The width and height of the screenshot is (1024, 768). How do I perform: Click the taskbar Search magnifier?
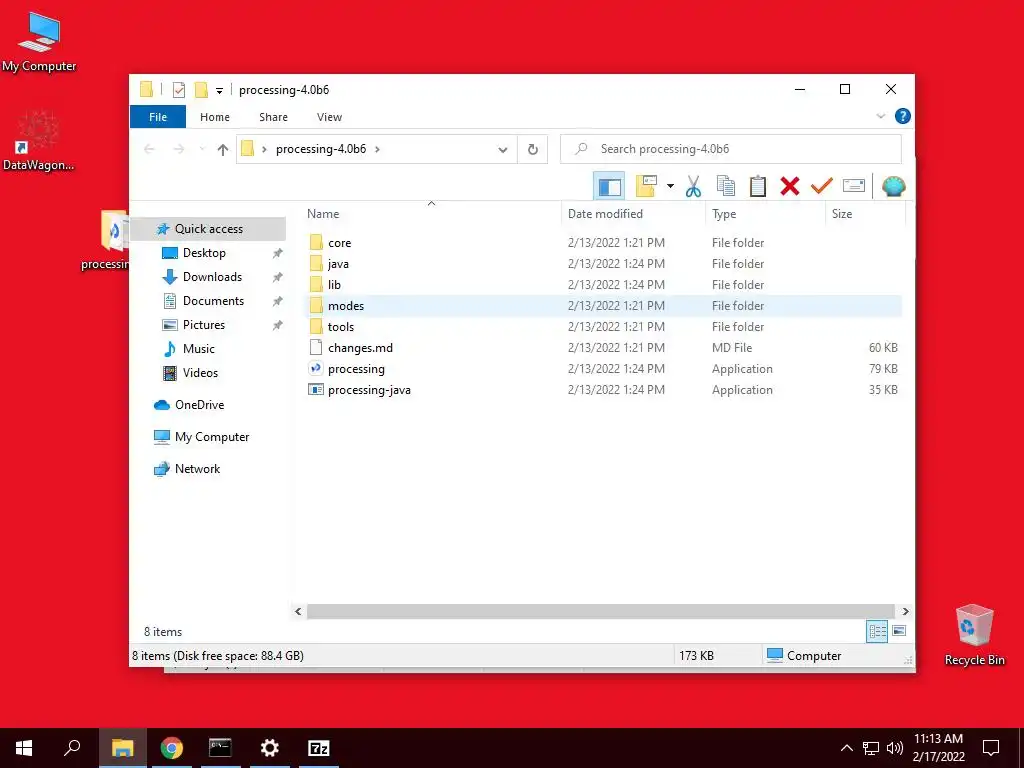[x=72, y=748]
